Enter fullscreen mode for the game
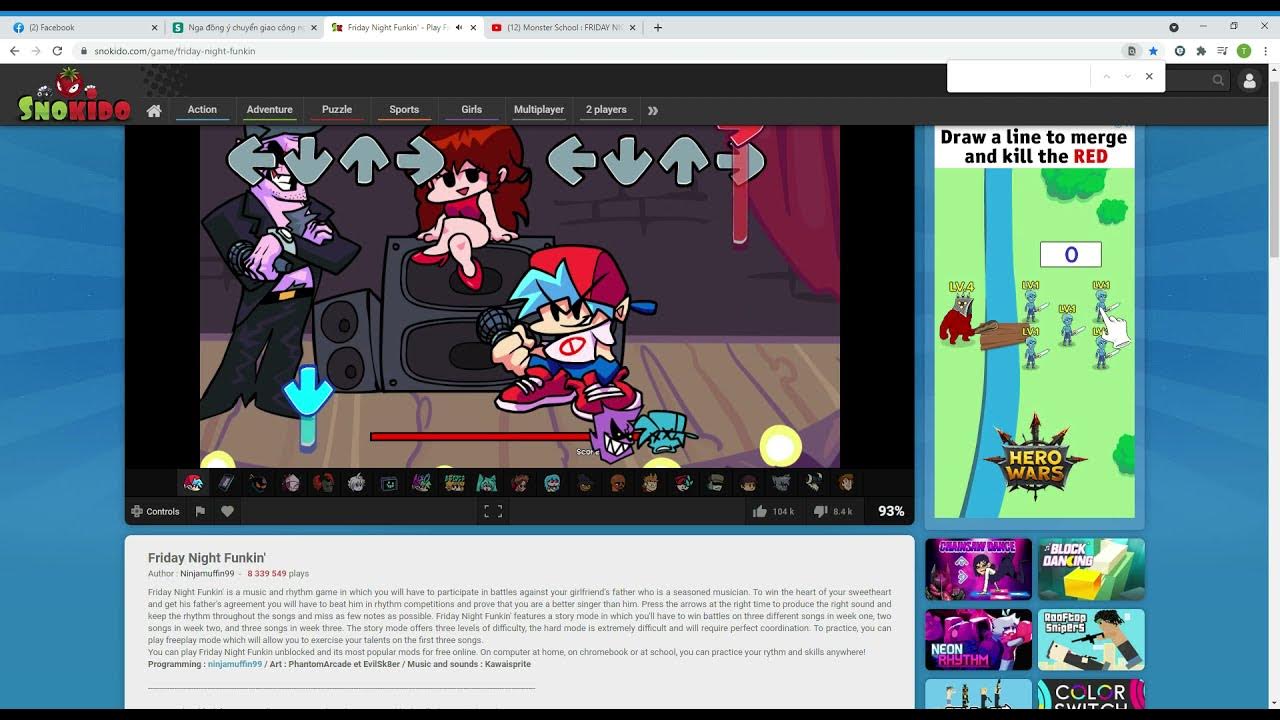Viewport: 1280px width, 720px height. (493, 511)
